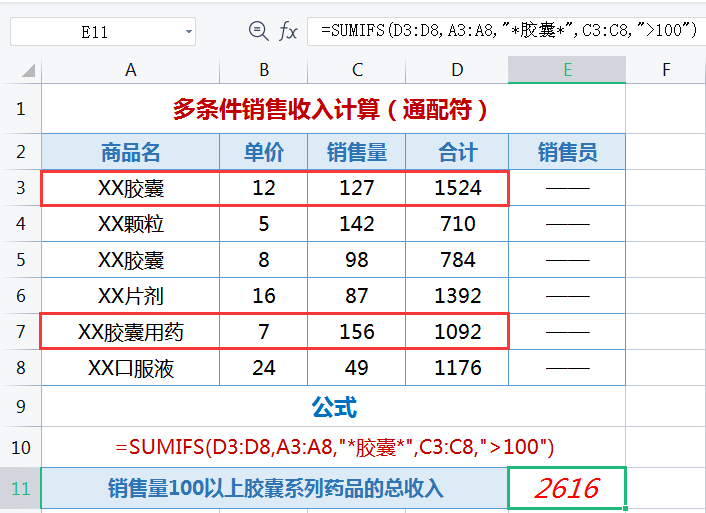Viewport: 706px width, 513px height.
Task: Click the 公式 label cell in row 9
Action: click(x=333, y=406)
